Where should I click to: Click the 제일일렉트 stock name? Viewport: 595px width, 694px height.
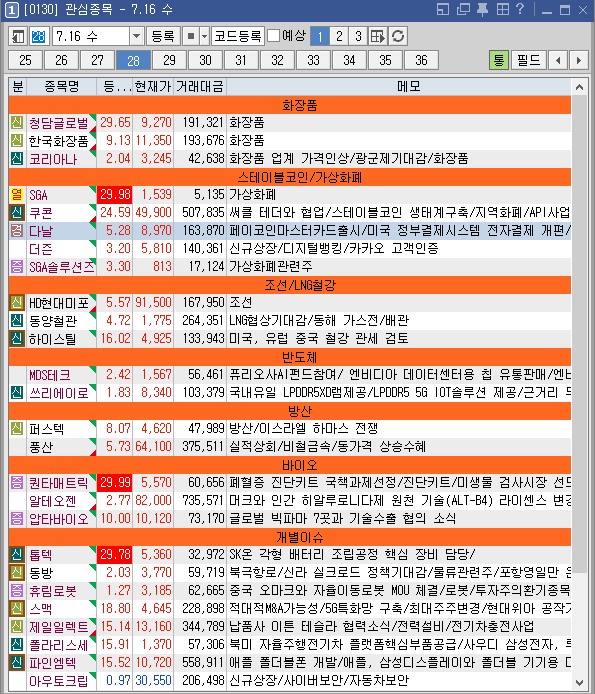pyautogui.click(x=58, y=627)
